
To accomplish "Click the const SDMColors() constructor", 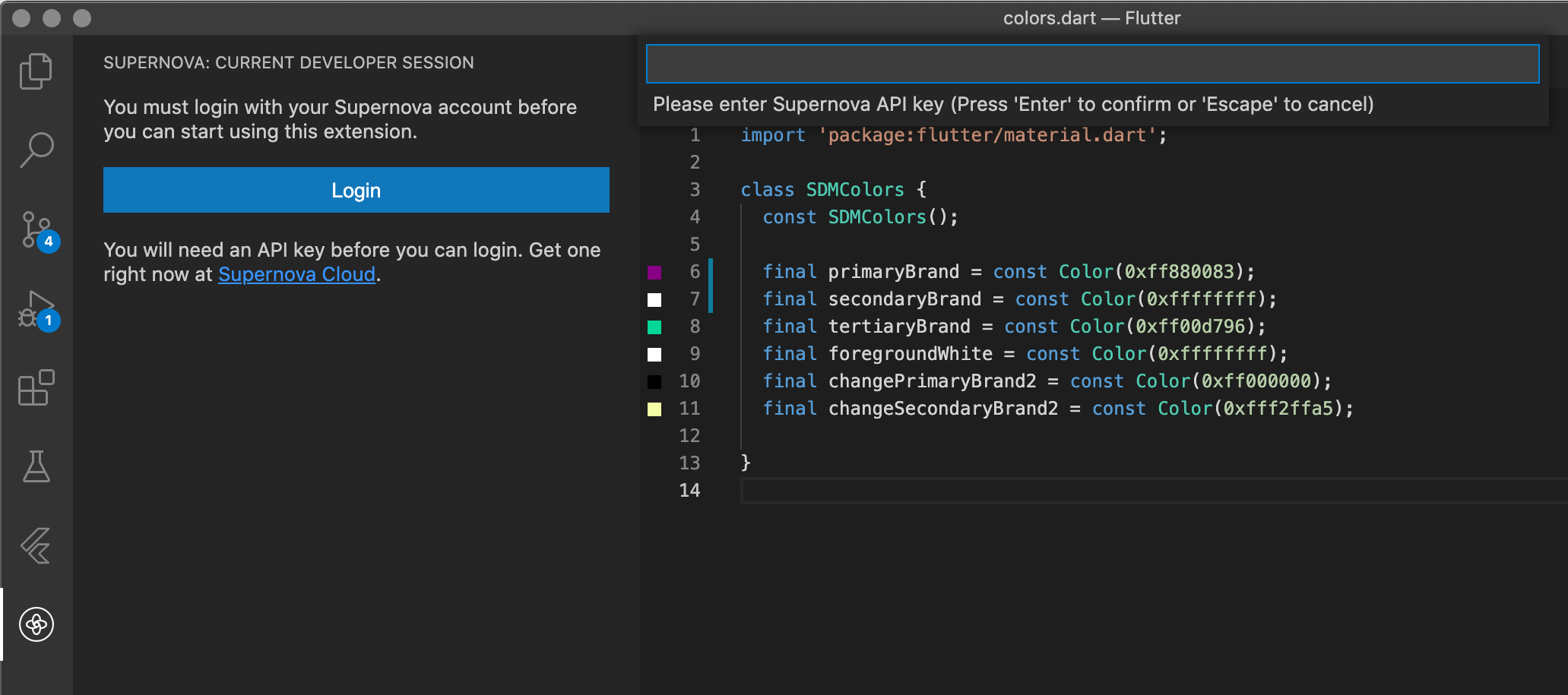I will pos(860,217).
